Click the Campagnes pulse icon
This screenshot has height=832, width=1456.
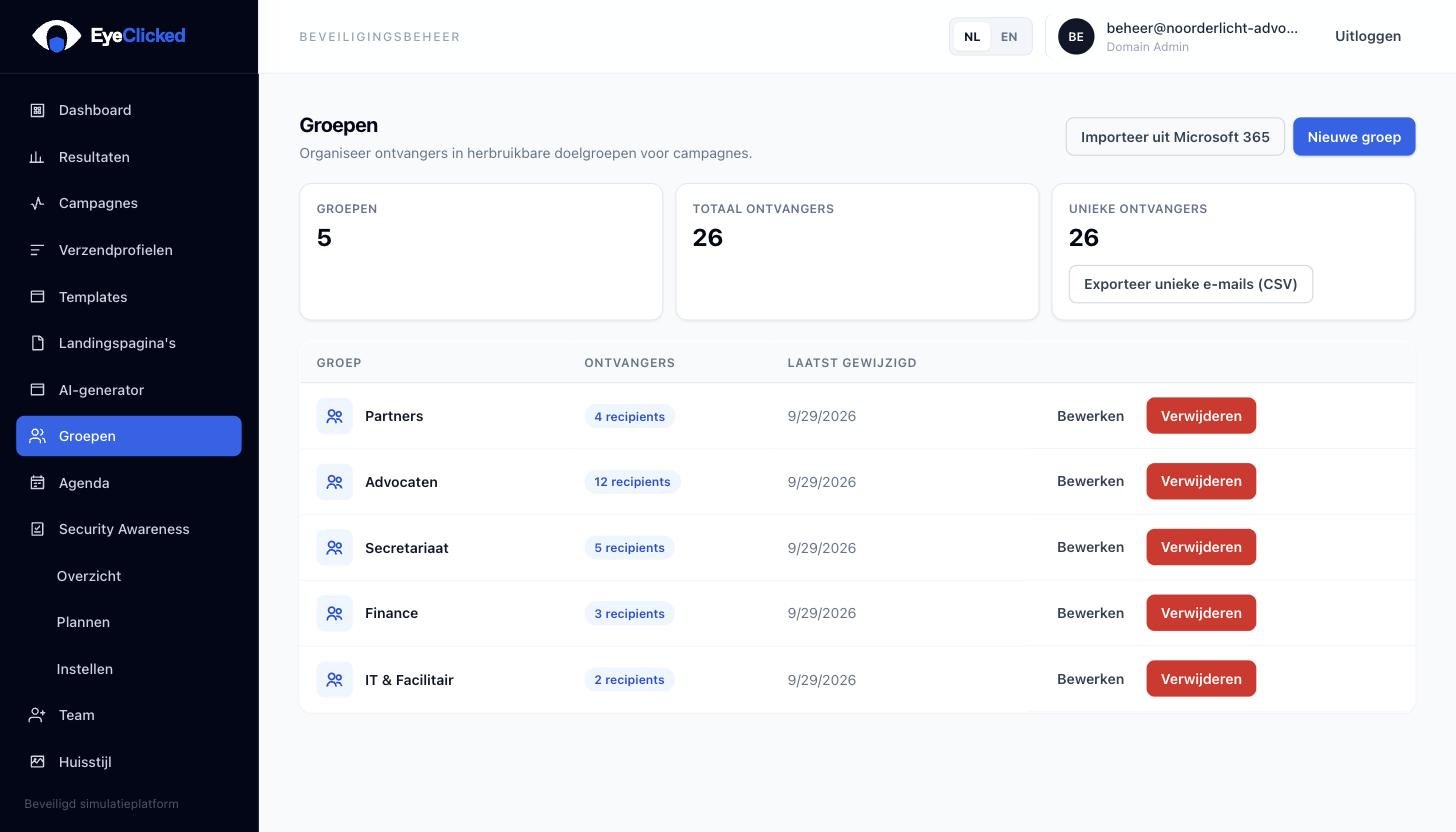[37, 203]
